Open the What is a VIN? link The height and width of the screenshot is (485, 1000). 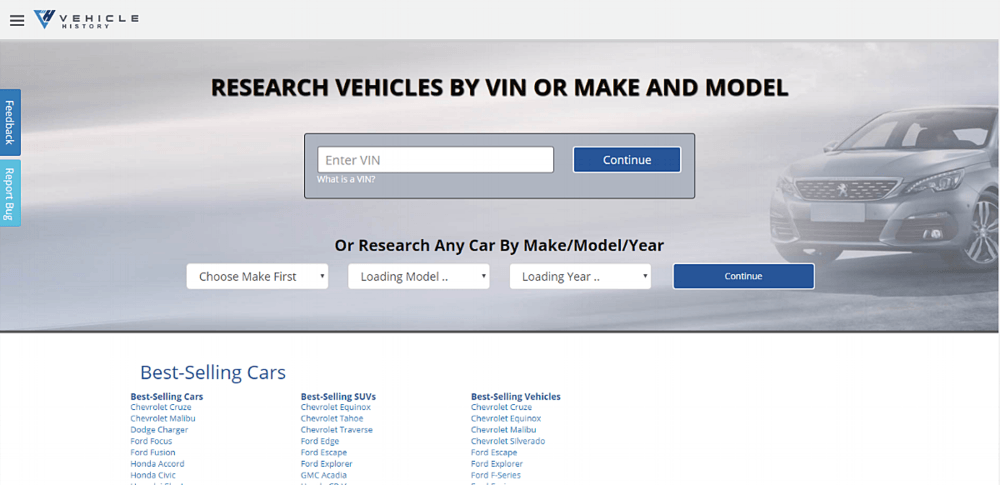pyautogui.click(x=346, y=179)
